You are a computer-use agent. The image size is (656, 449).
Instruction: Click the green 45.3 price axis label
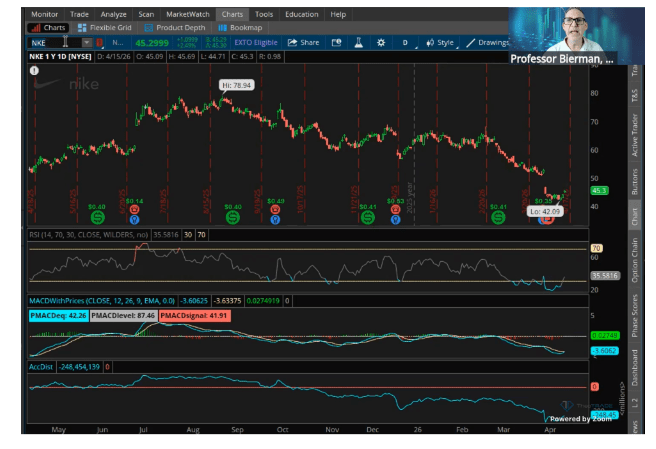coord(599,191)
